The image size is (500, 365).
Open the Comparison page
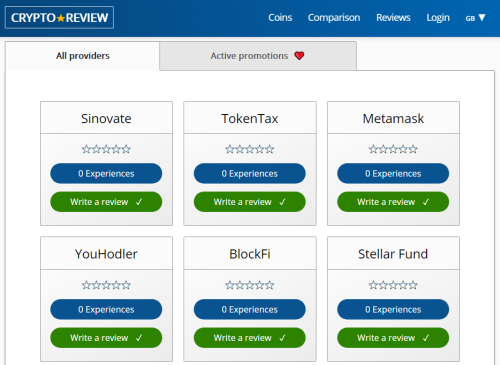tap(334, 18)
